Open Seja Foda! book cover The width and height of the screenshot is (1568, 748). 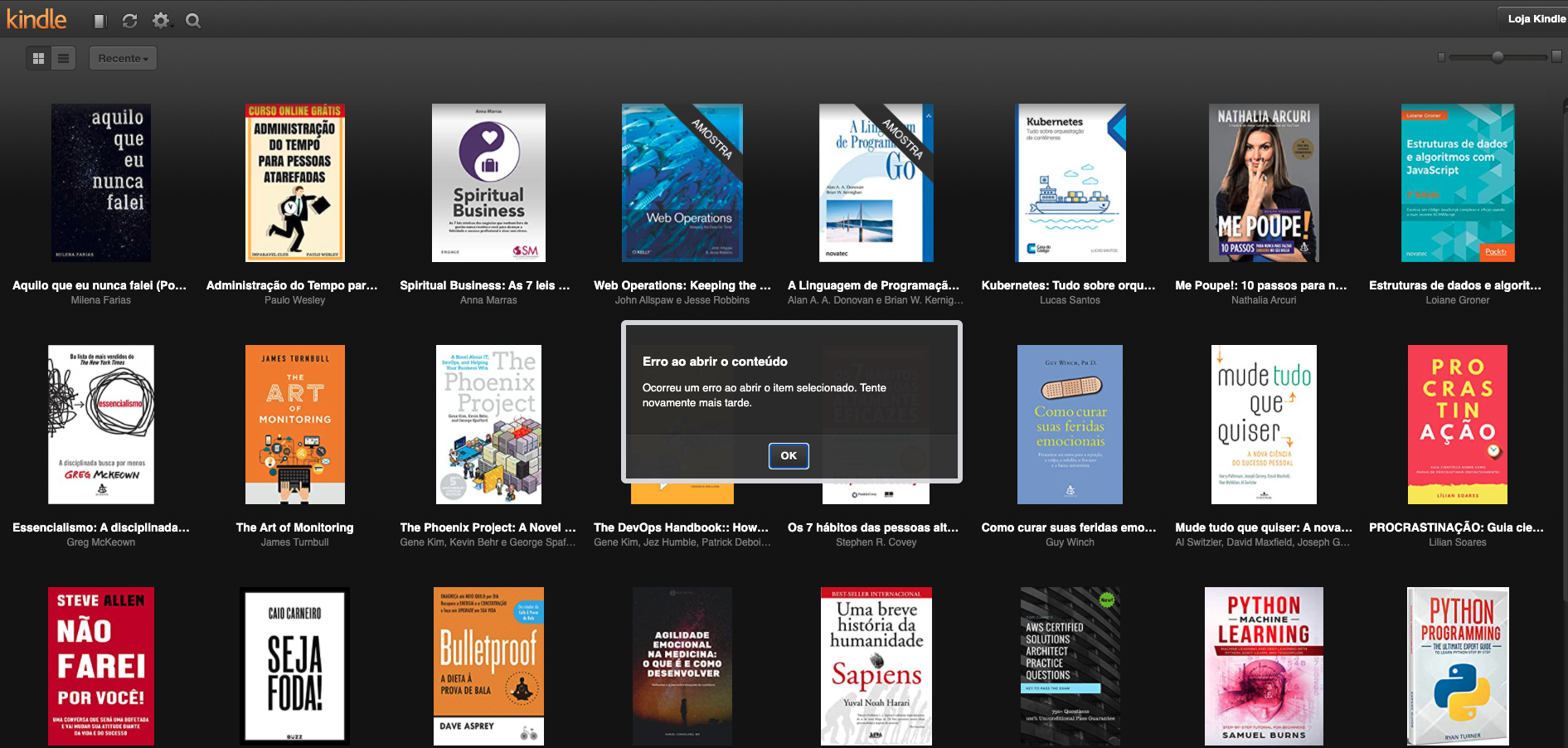(295, 667)
